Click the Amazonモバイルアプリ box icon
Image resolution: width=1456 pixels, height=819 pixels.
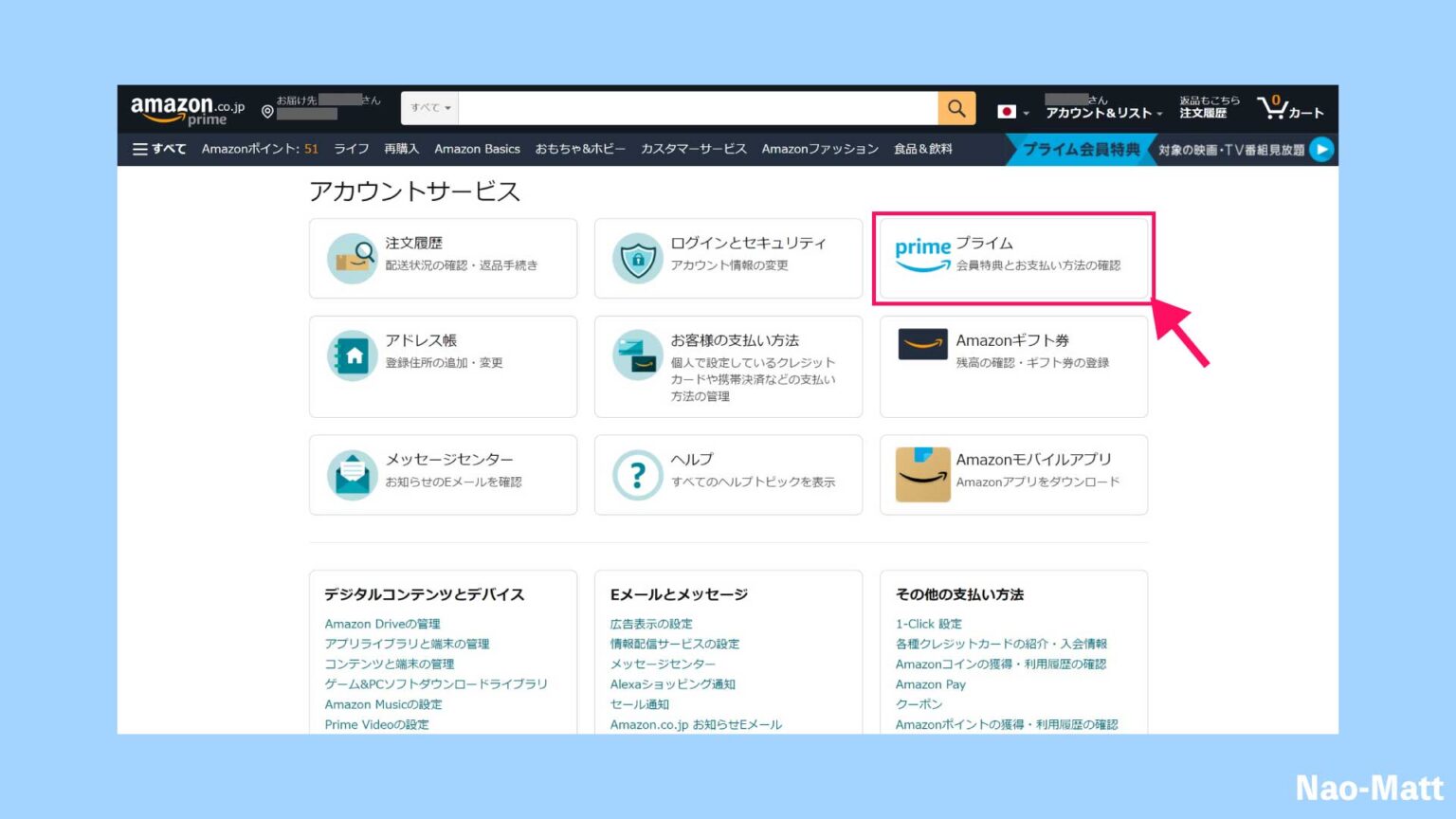pos(922,474)
